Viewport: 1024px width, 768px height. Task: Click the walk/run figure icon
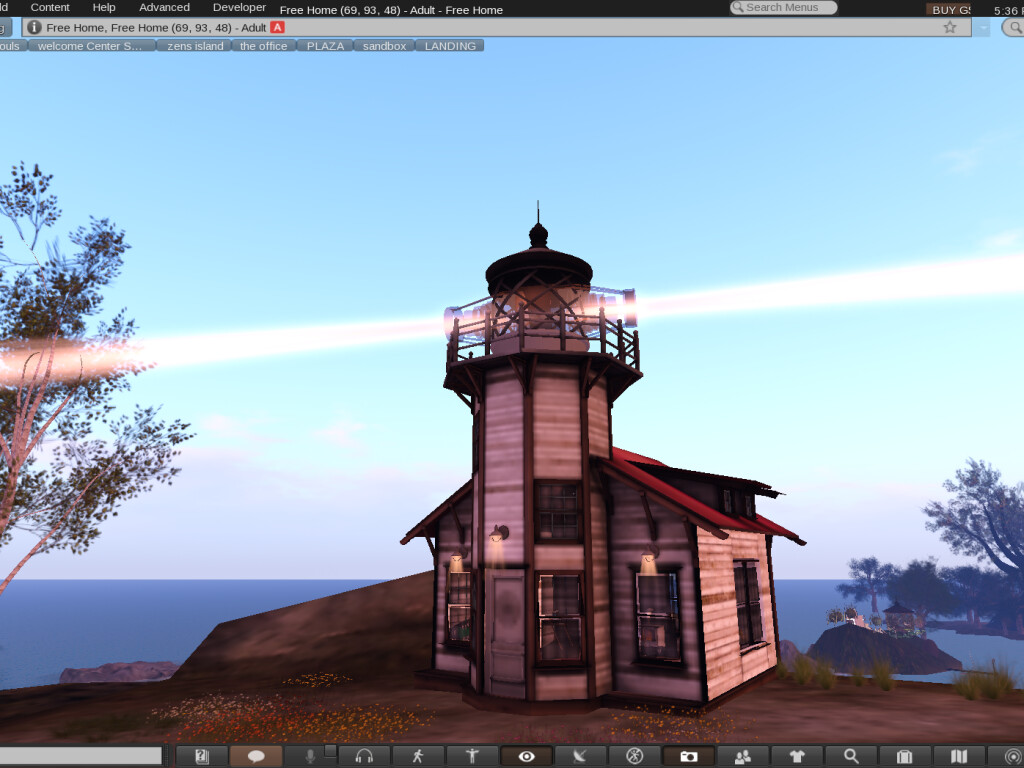coord(418,757)
